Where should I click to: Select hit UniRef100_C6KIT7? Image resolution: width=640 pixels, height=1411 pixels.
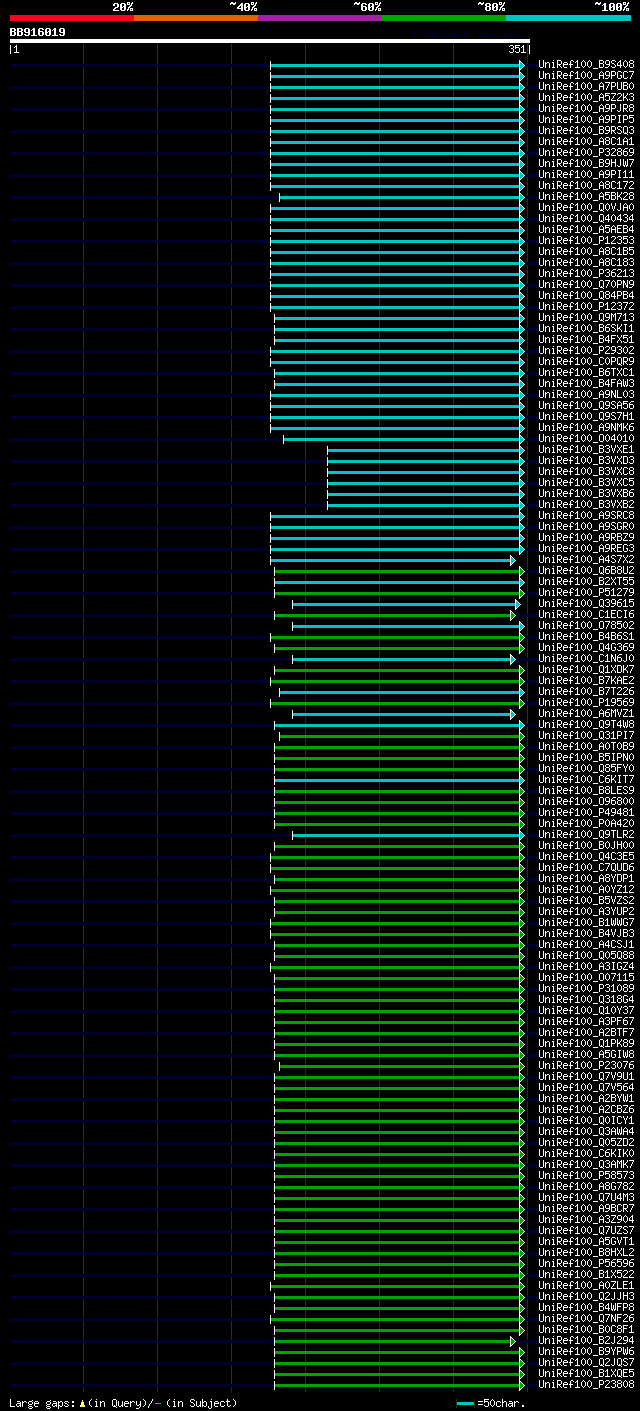[x=586, y=780]
